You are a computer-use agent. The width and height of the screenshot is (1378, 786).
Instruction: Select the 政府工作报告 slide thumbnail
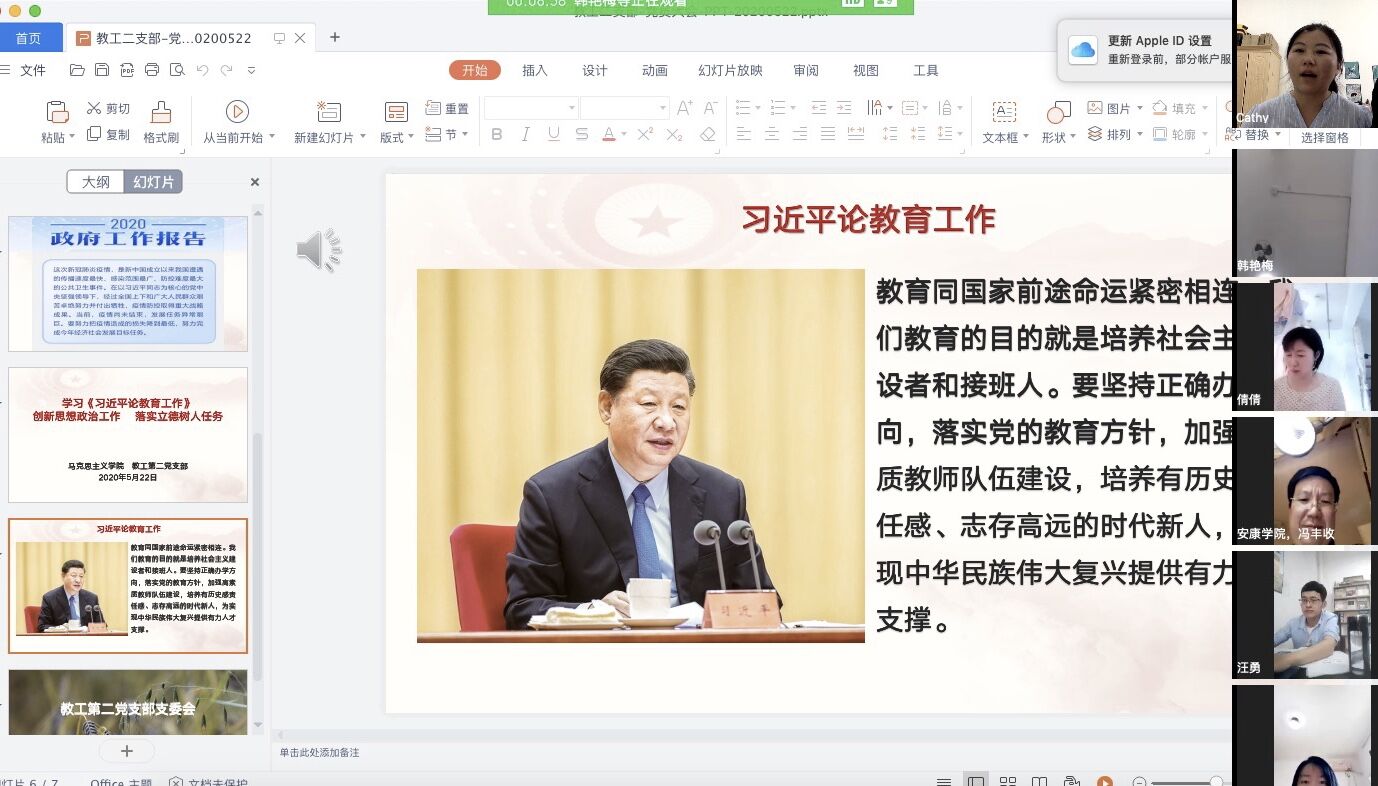pyautogui.click(x=128, y=283)
